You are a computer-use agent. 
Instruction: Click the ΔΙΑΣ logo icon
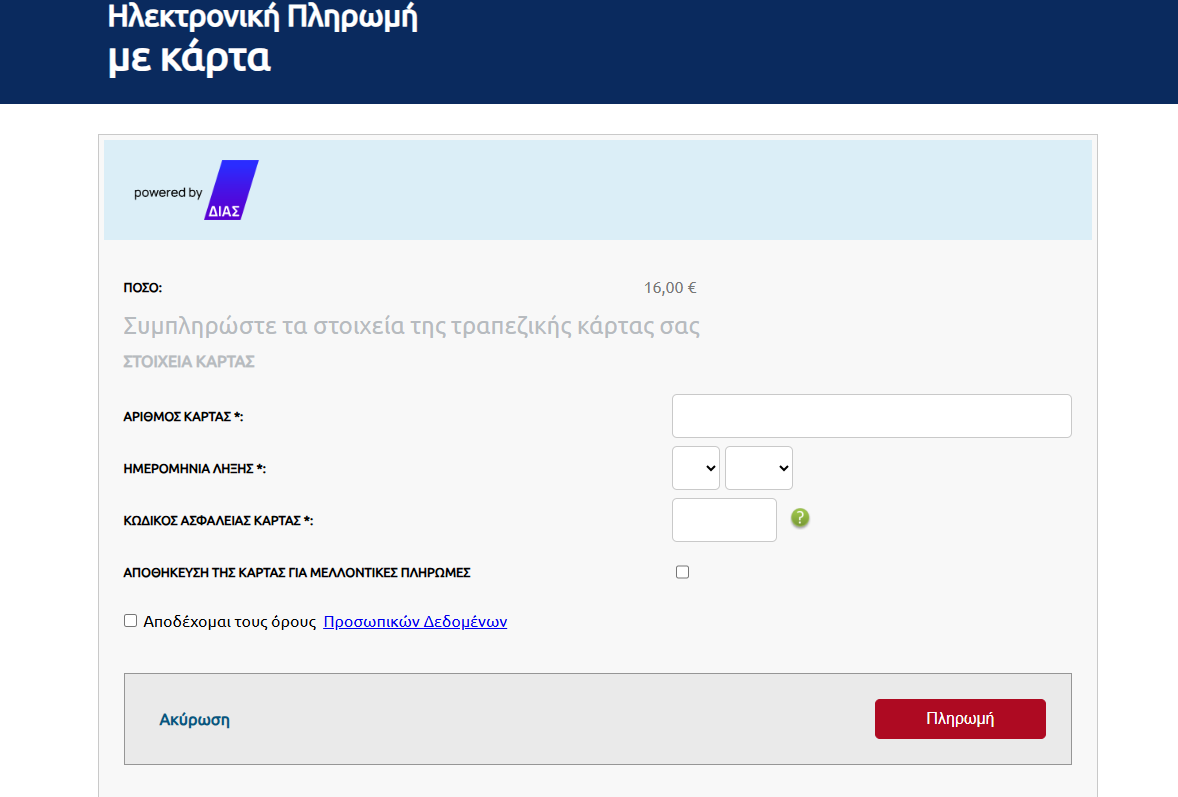[x=231, y=190]
